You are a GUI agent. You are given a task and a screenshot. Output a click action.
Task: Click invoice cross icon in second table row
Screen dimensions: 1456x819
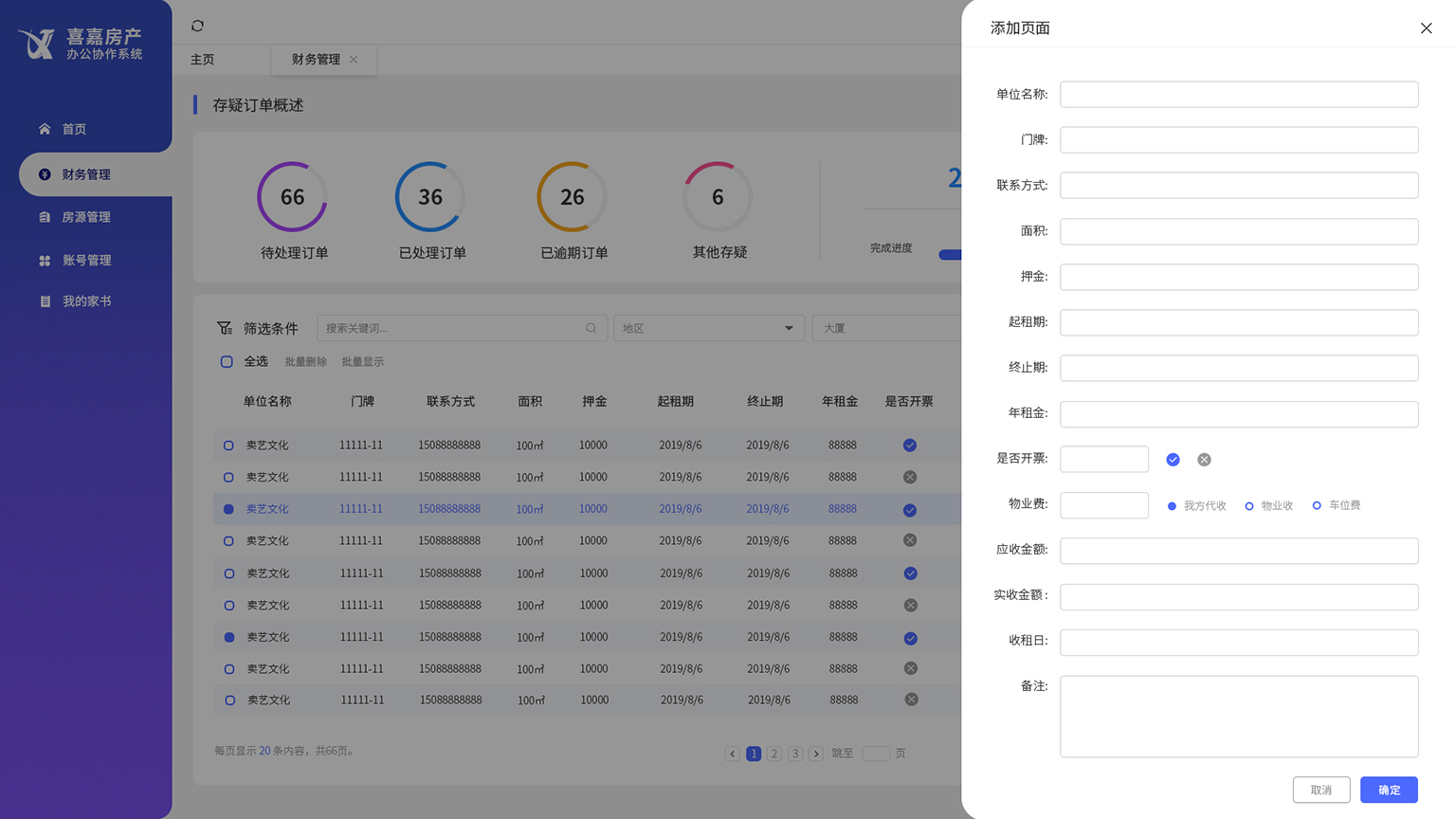910,477
